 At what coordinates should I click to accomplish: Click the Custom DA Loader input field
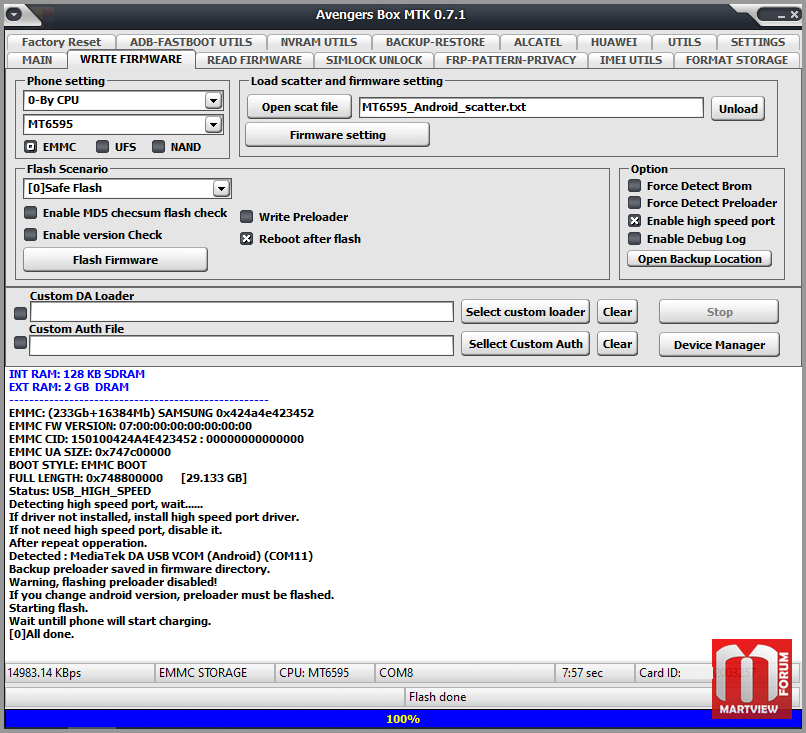242,312
